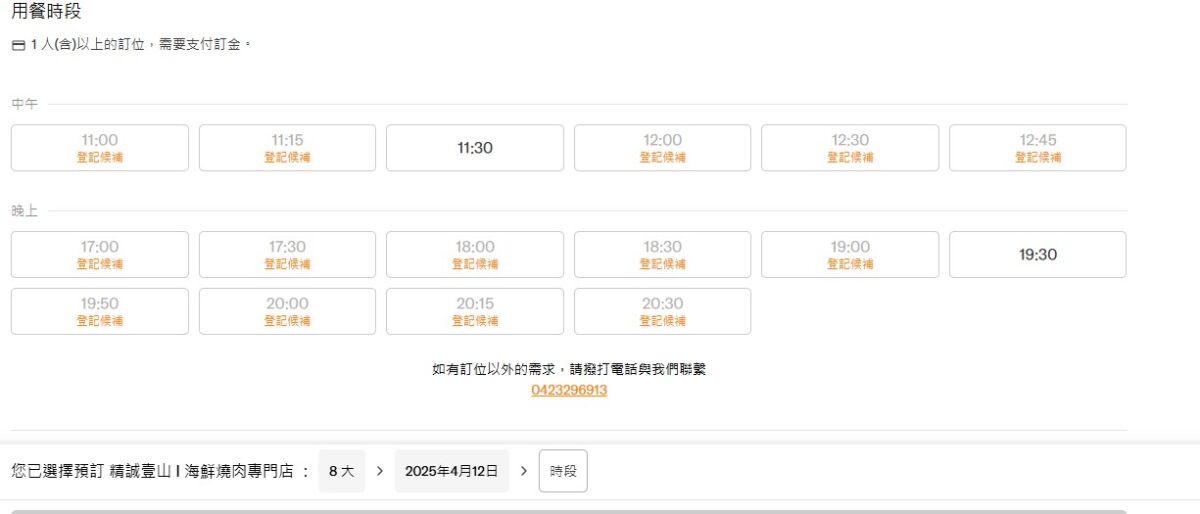Join waitlist for 12:45 slot
The image size is (1200, 514).
coord(1037,148)
